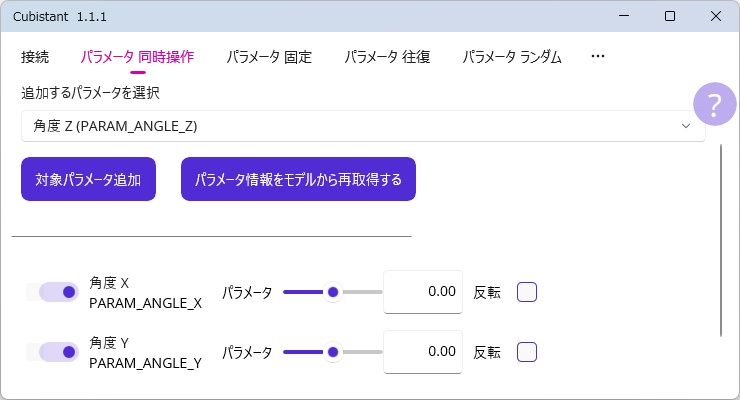Check the 反転 checkbox for PARAM_ANGLE_X
740x400 pixels.
pyautogui.click(x=527, y=292)
